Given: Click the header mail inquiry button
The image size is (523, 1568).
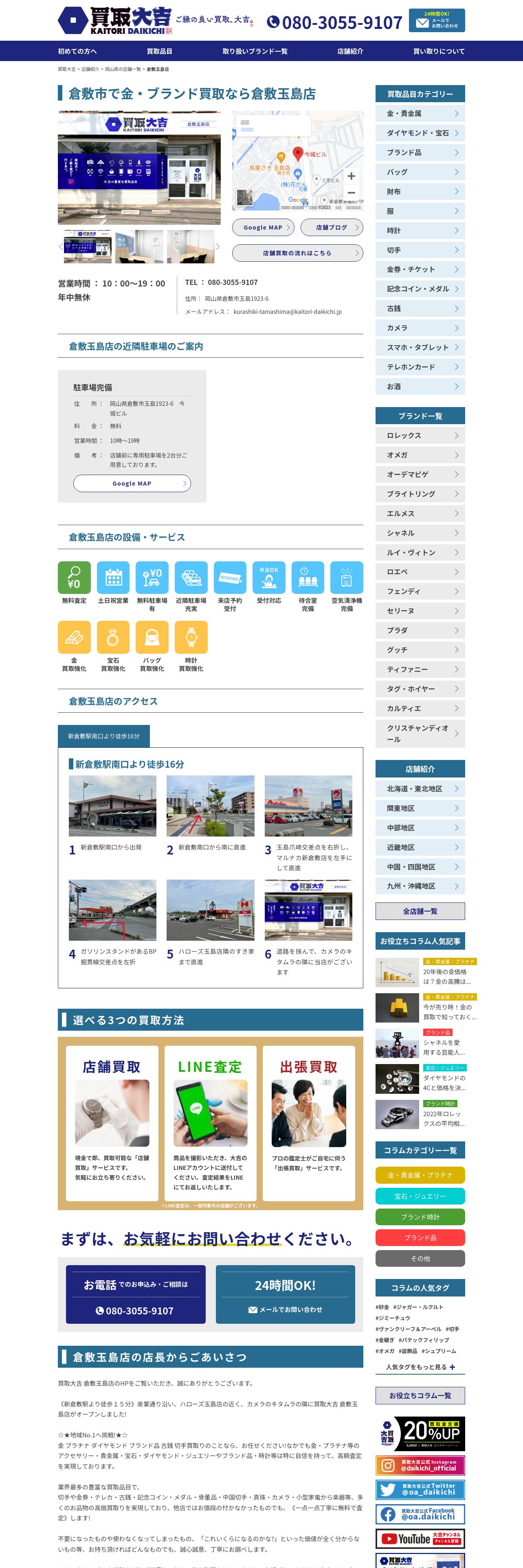Looking at the screenshot, I should (x=437, y=21).
